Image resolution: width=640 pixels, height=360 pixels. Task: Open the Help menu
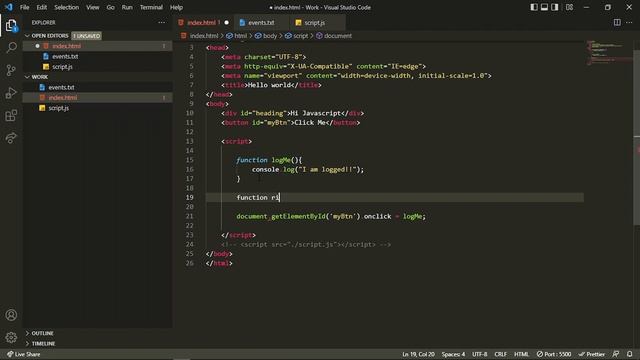click(176, 7)
